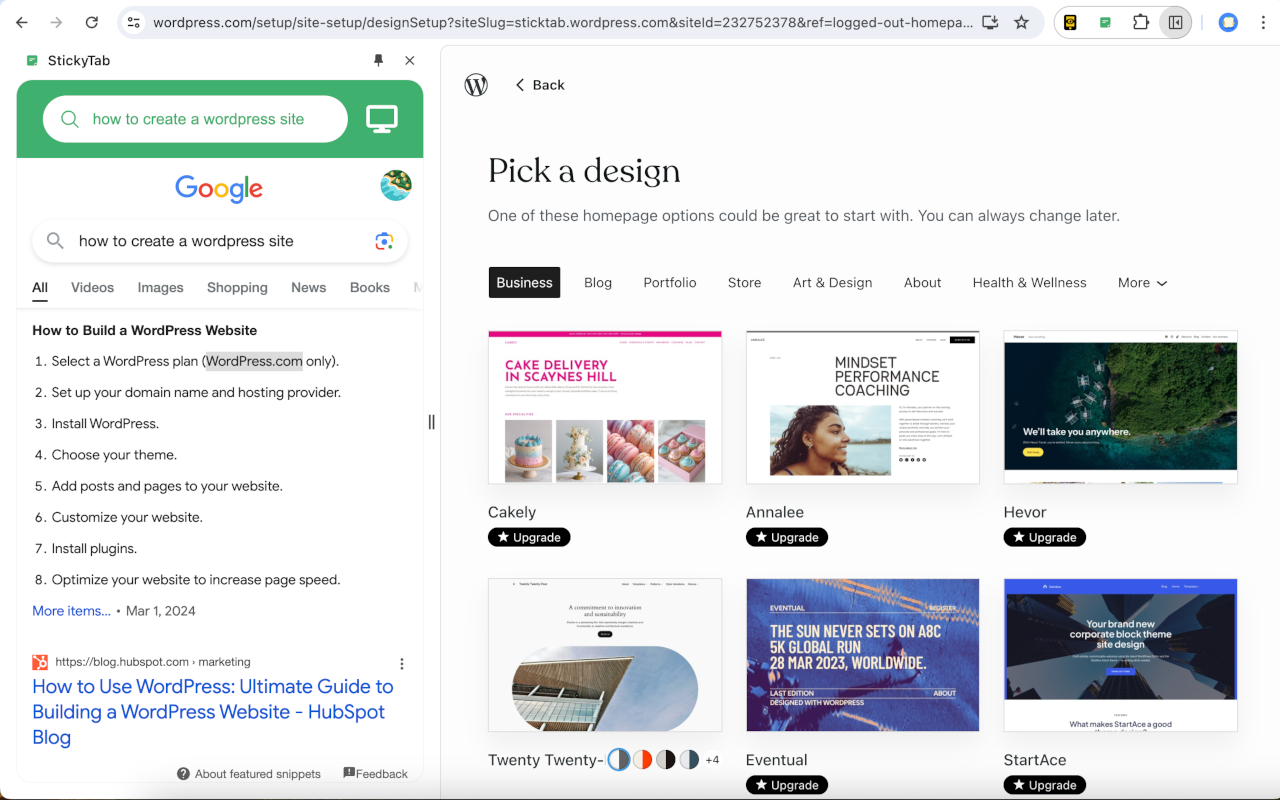Switch to the Google All results tab
This screenshot has width=1280, height=800.
tap(40, 288)
